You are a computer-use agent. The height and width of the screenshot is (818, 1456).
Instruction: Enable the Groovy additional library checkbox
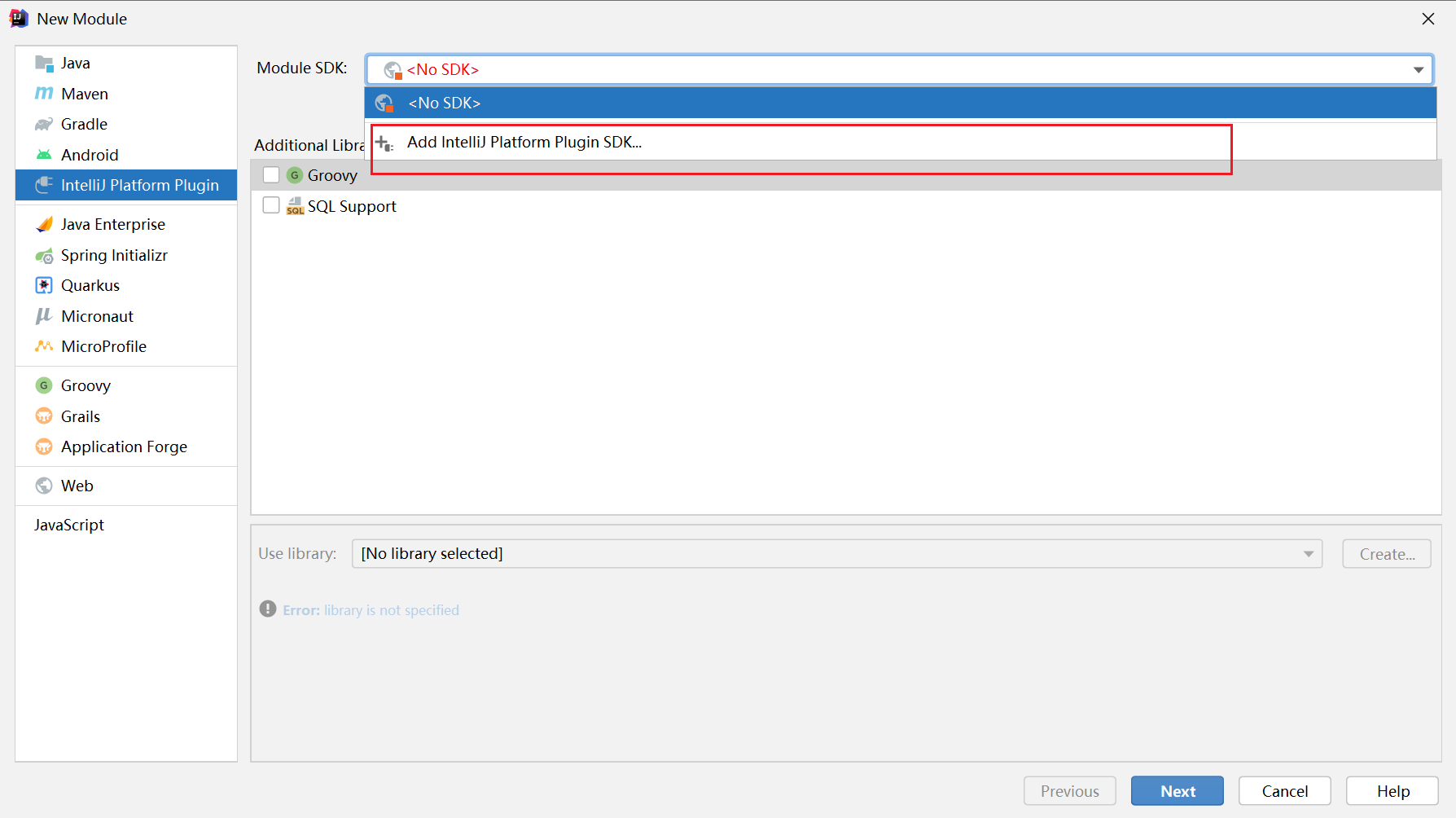coord(271,174)
